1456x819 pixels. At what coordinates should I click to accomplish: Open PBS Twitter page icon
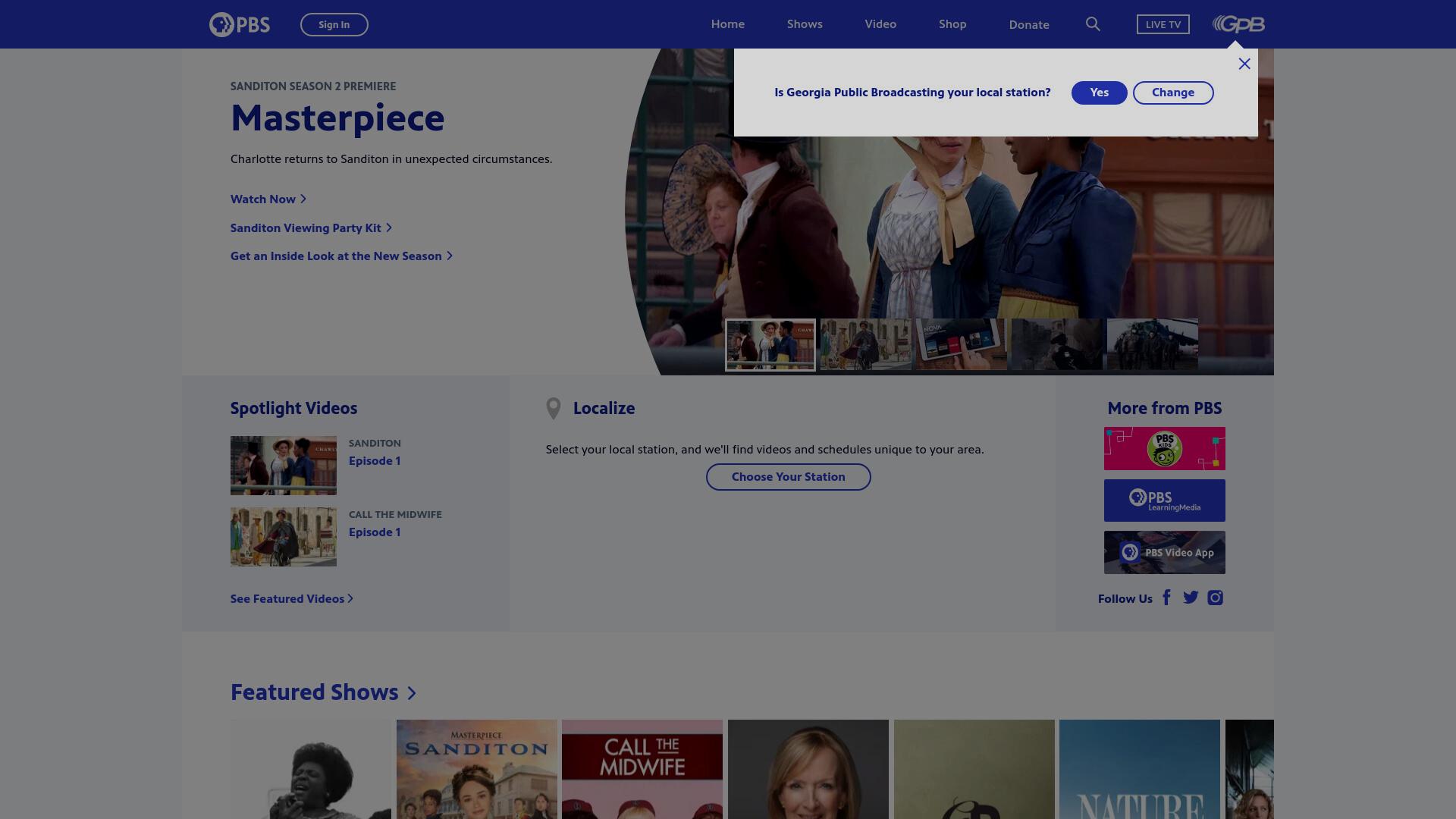tap(1191, 598)
